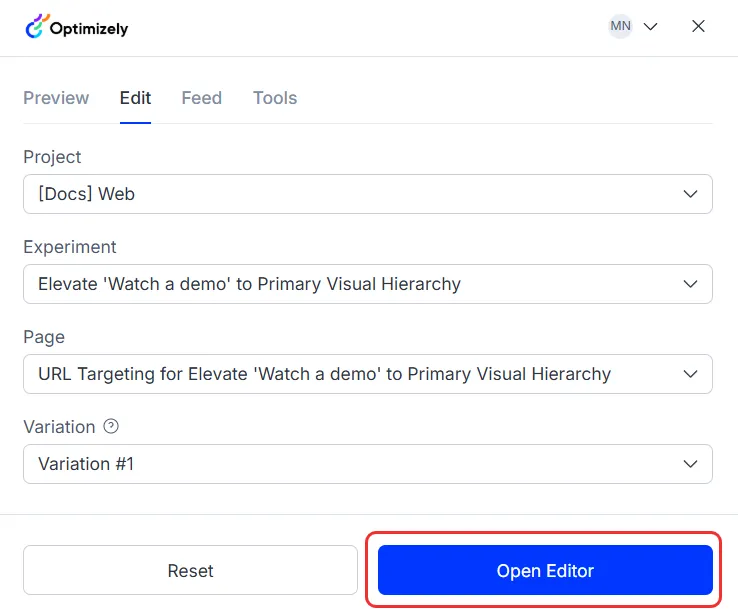This screenshot has height=614, width=738.
Task: Click the Experiment dropdown chevron arrow
Action: (x=690, y=284)
